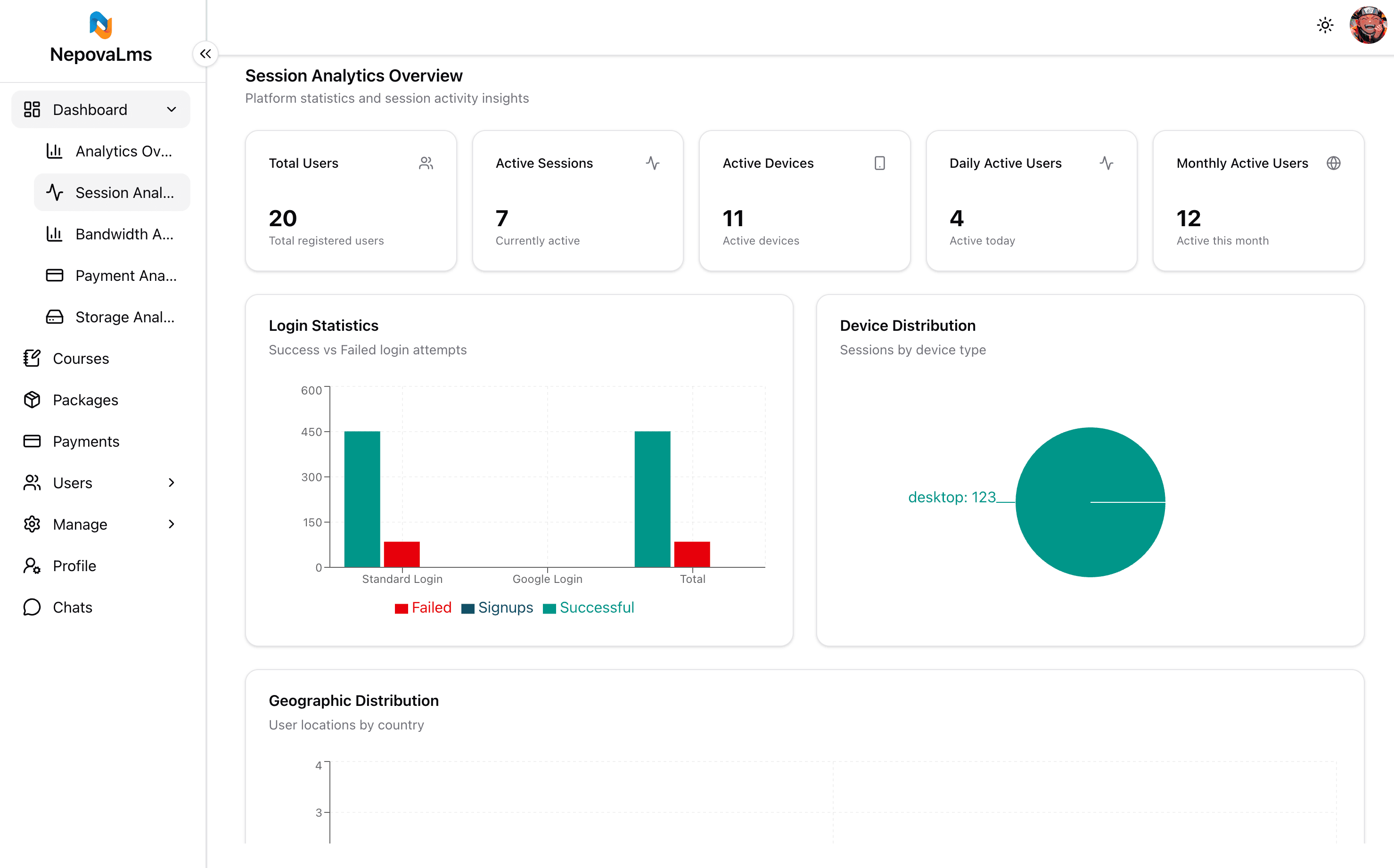
Task: Click the Total successful teal bar
Action: (652, 499)
